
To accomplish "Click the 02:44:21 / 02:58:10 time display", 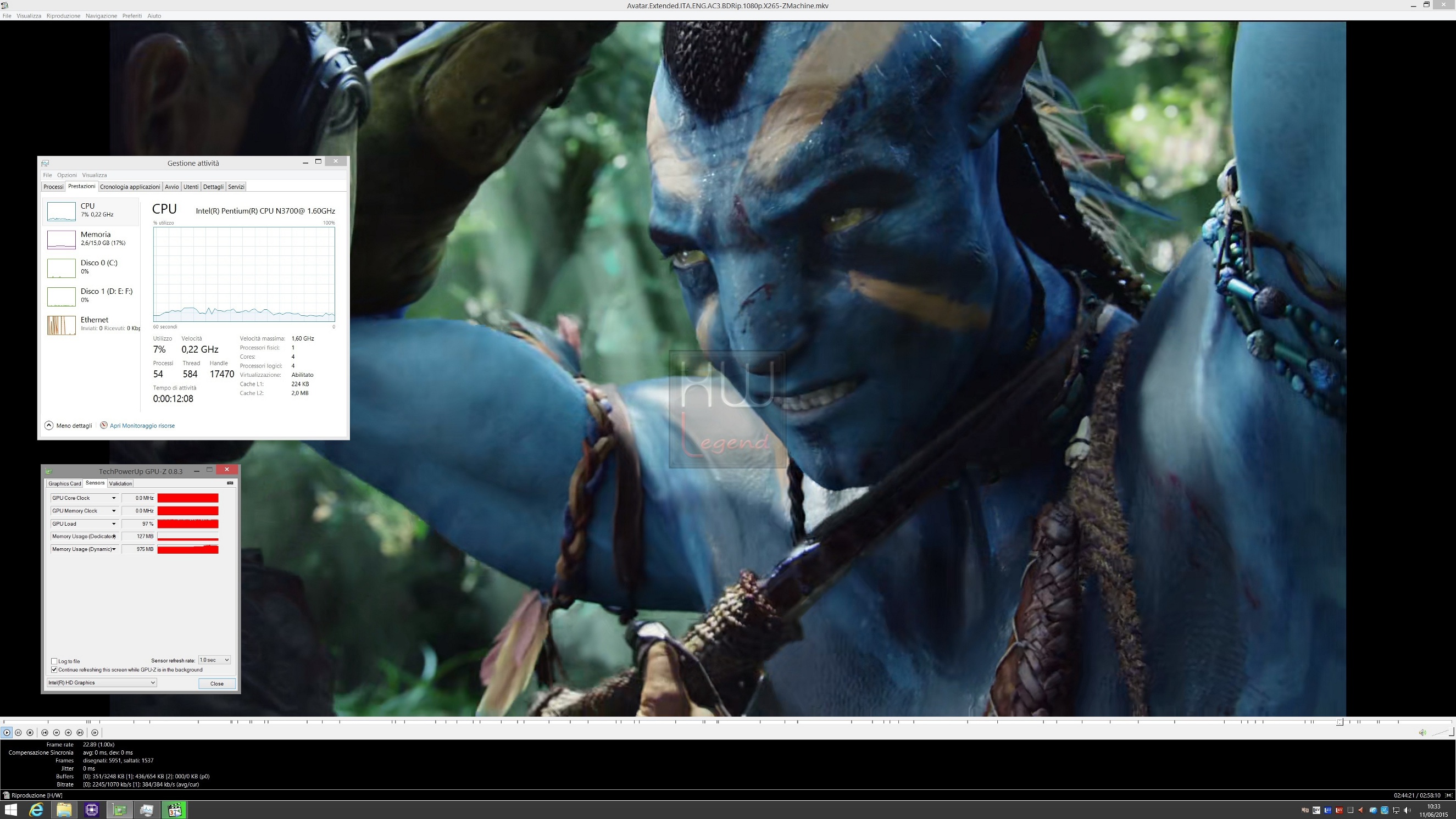I will pos(1418,795).
